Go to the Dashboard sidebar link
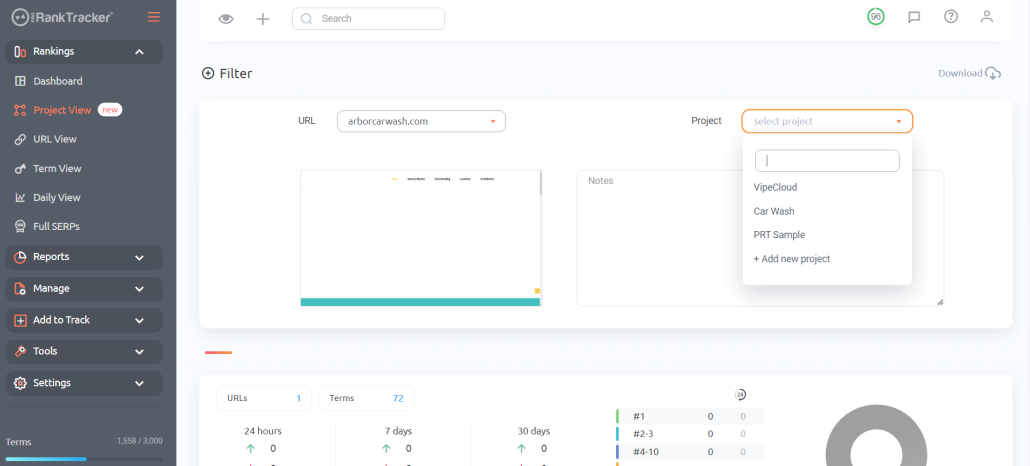The image size is (1030, 466). pyautogui.click(x=57, y=81)
